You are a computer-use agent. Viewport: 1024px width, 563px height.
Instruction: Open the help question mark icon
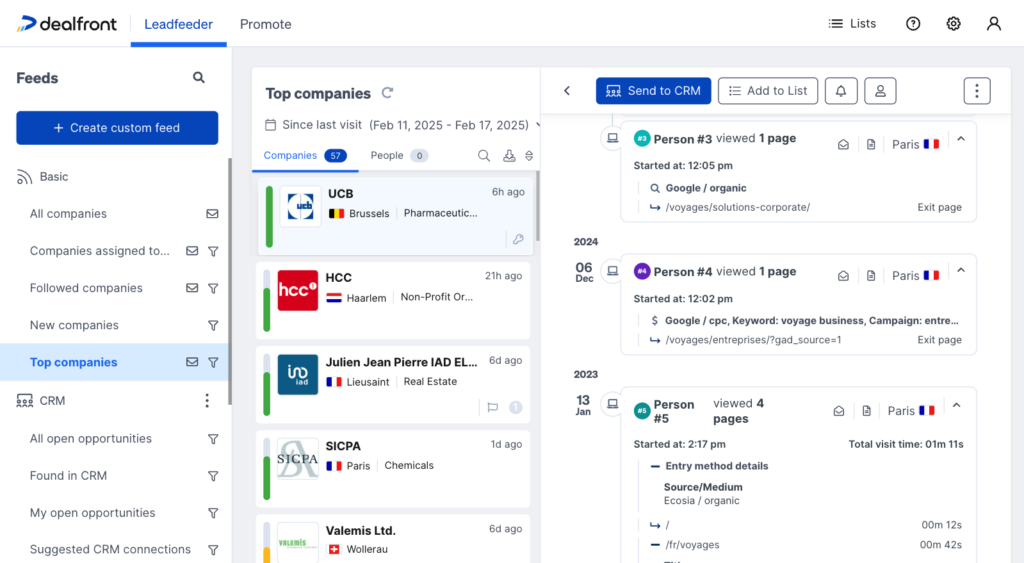(913, 24)
